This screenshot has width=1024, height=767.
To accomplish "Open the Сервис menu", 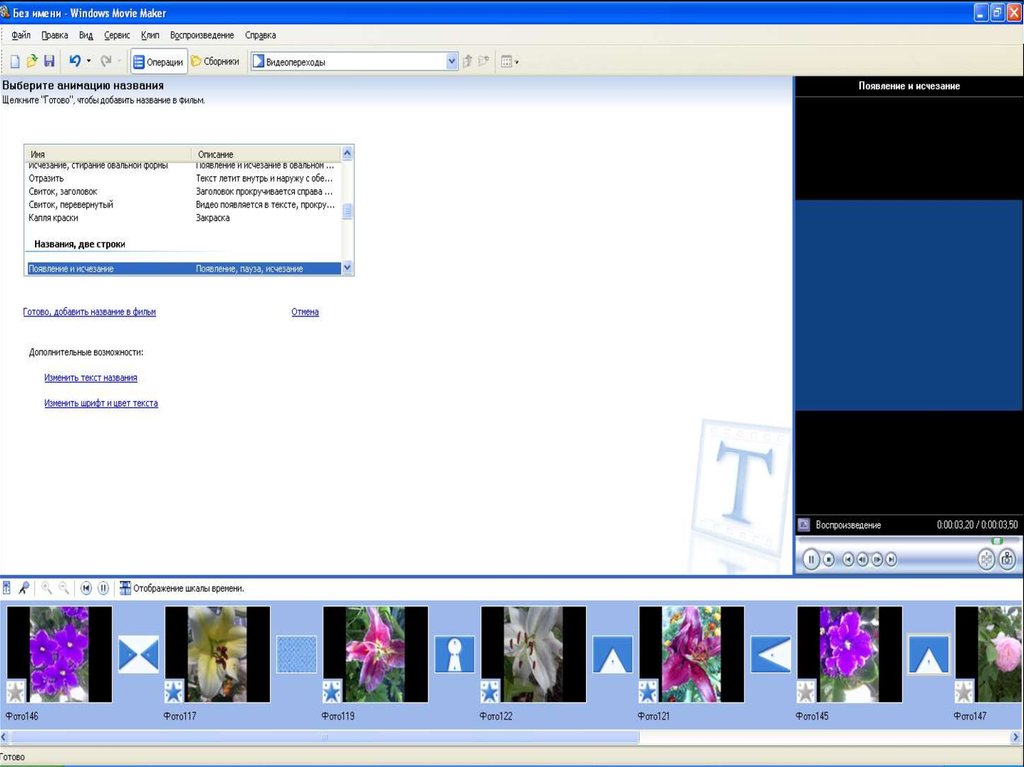I will coord(117,35).
